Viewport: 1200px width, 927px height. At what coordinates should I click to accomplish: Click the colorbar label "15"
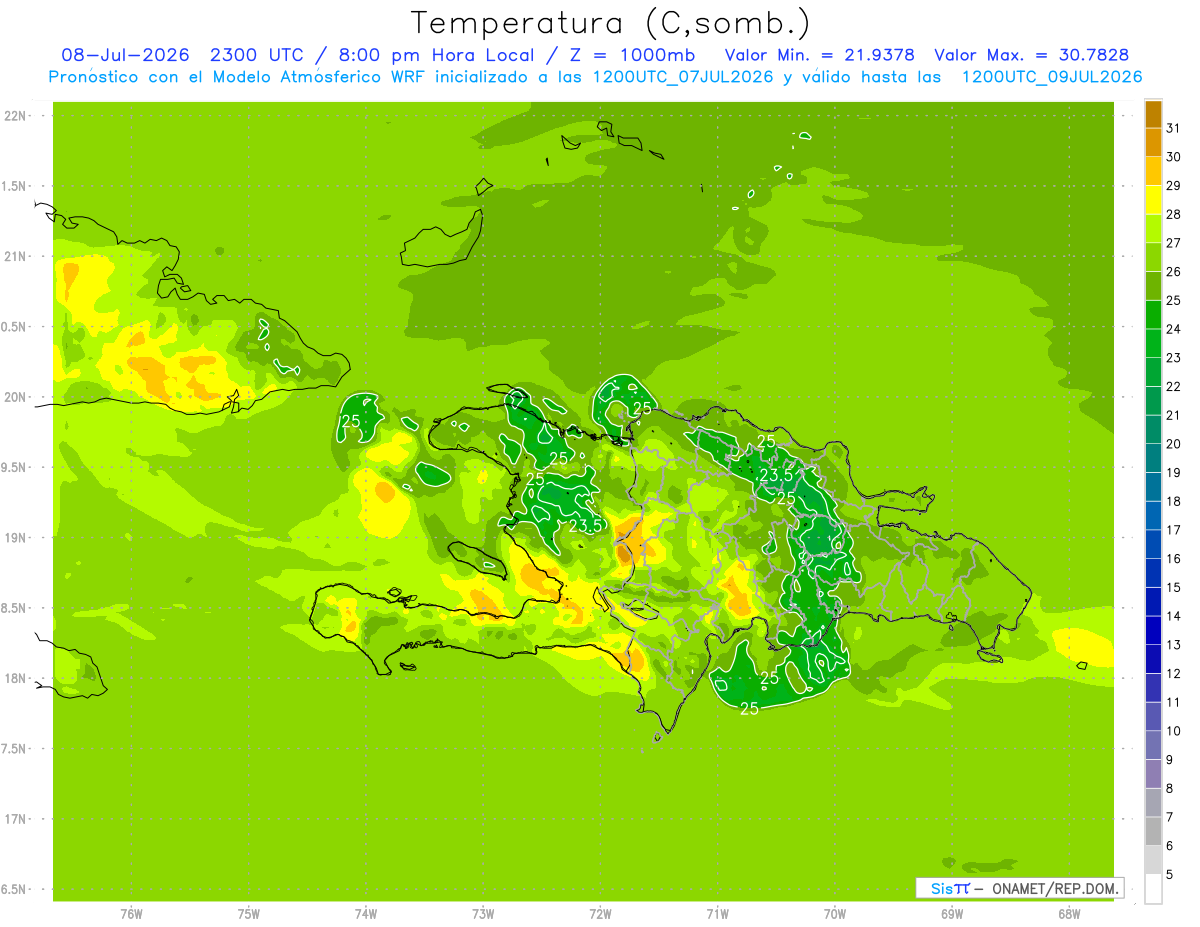pos(1174,587)
